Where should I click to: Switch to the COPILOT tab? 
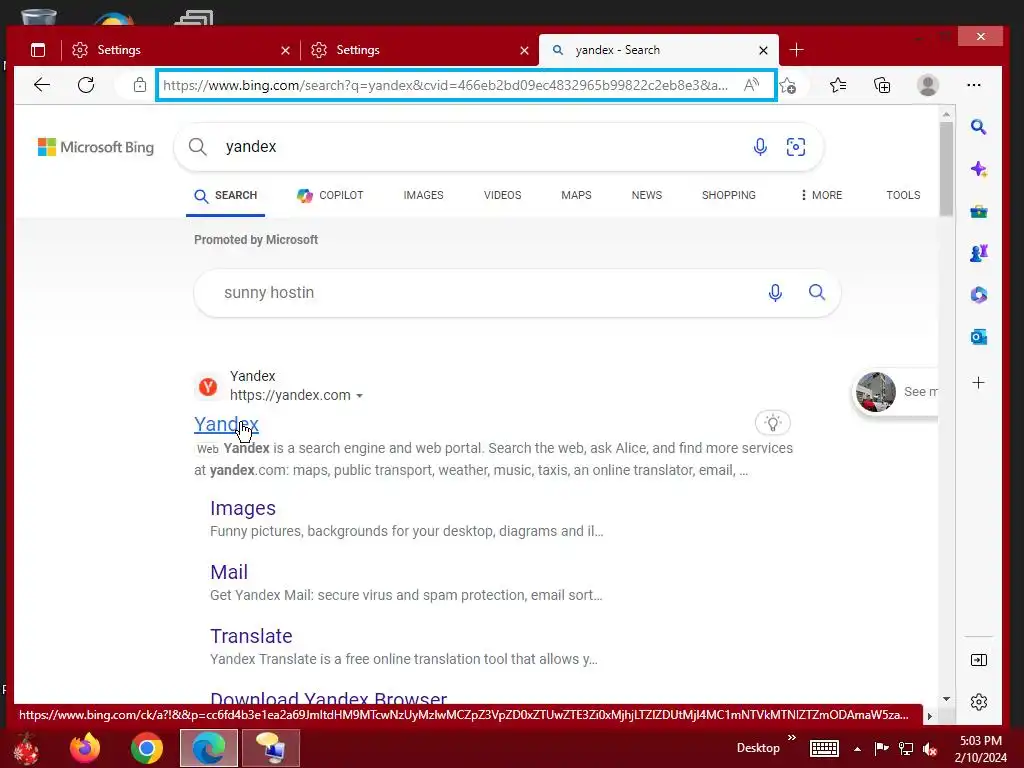(x=330, y=195)
